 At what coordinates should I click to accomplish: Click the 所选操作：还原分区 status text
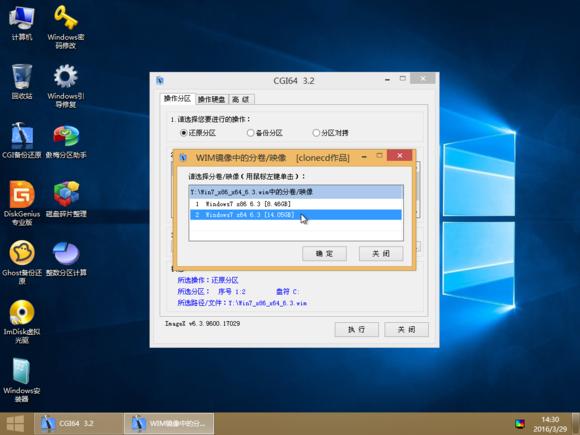tap(208, 280)
